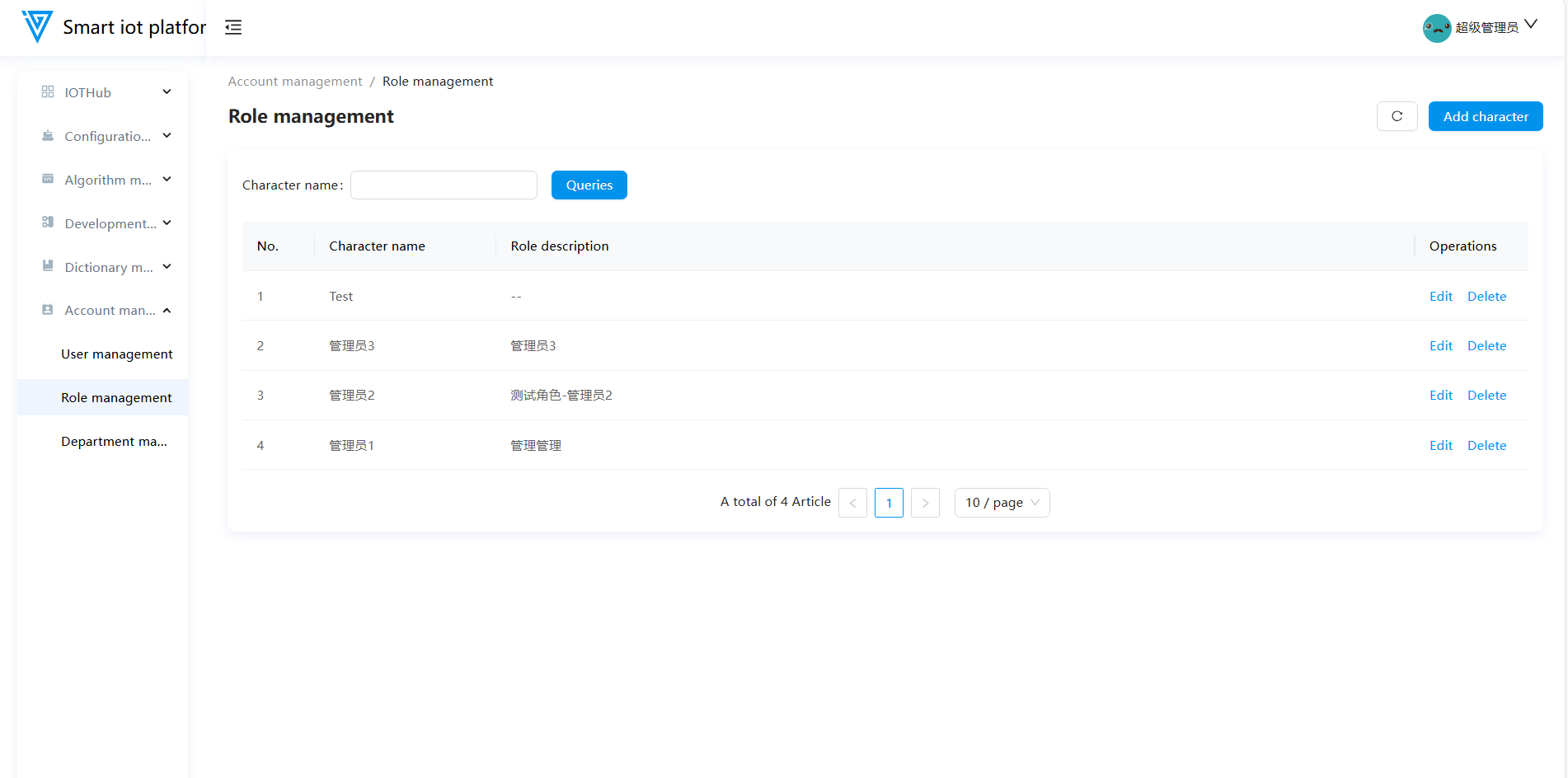Focus the Character name input field

coord(444,185)
